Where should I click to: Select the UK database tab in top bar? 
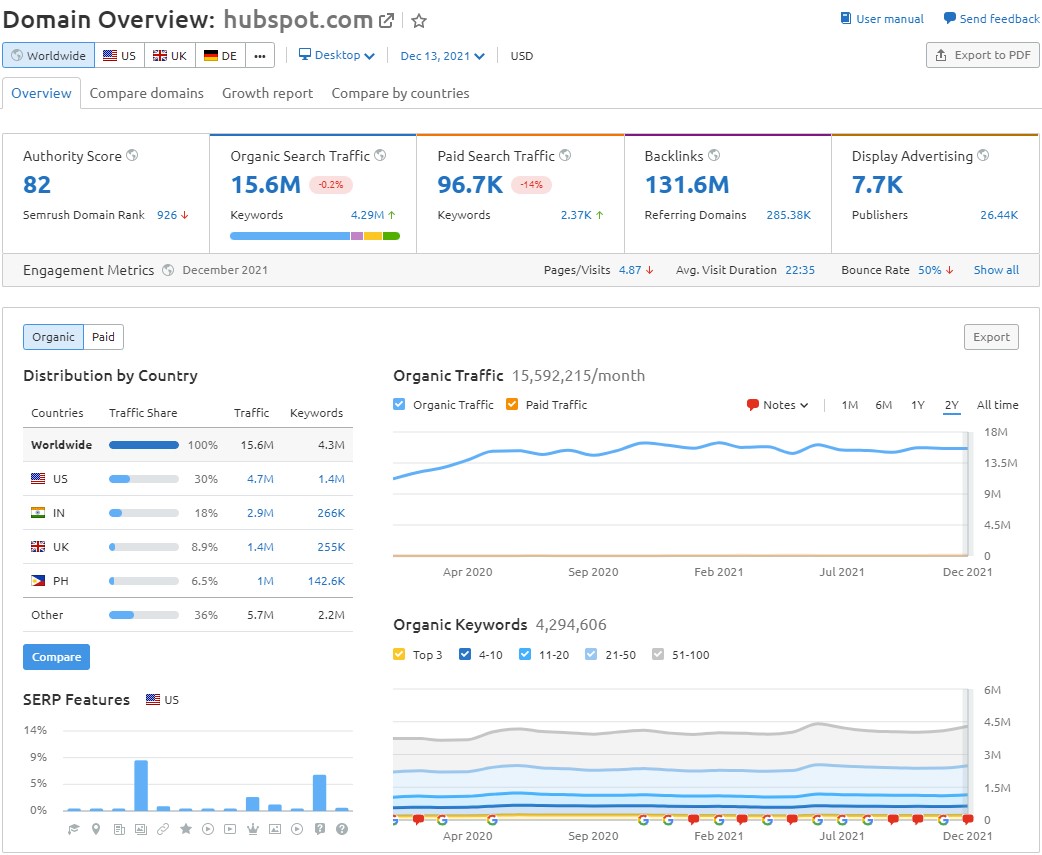[170, 56]
